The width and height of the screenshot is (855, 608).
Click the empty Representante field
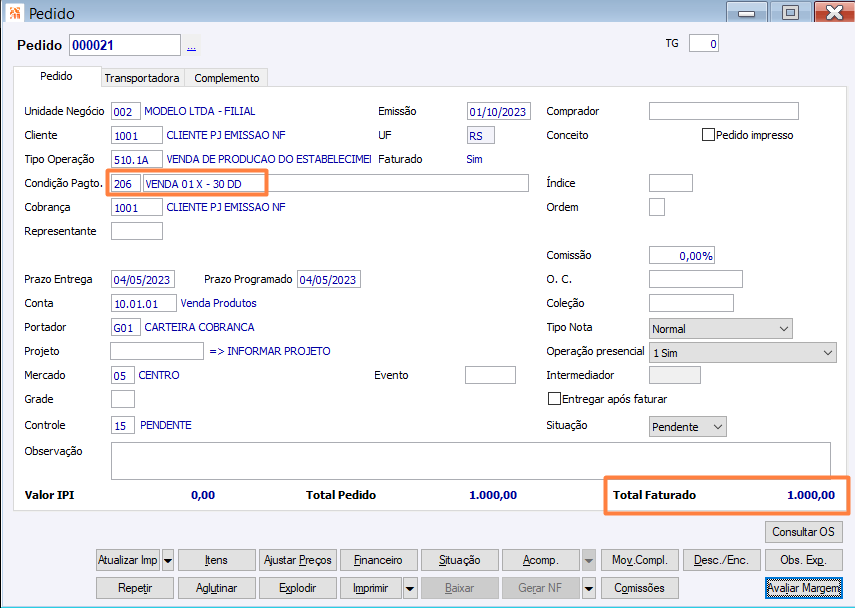click(x=137, y=231)
